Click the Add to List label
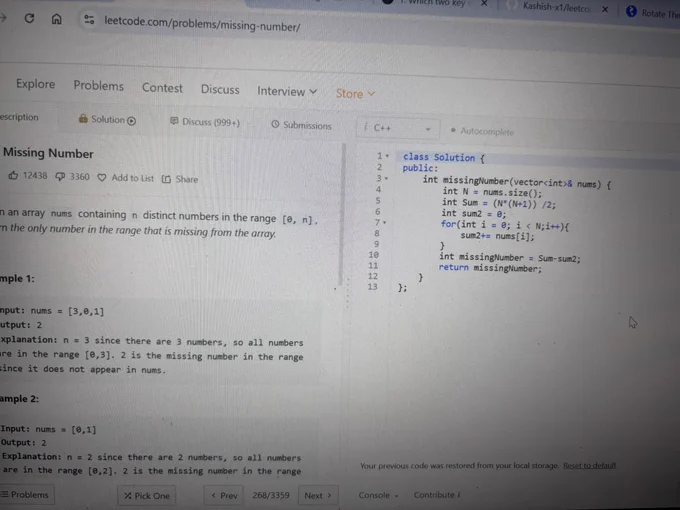This screenshot has width=680, height=510. pyautogui.click(x=133, y=178)
